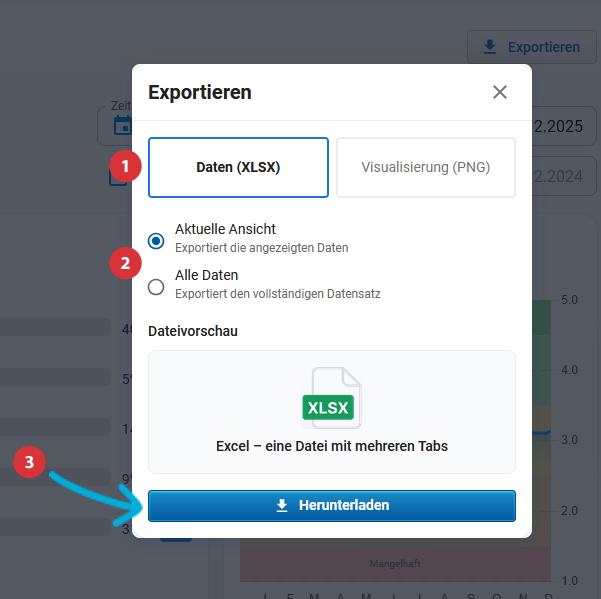Viewport: 601px width, 599px height.
Task: Click the Alle Daten option label
Action: (206, 275)
